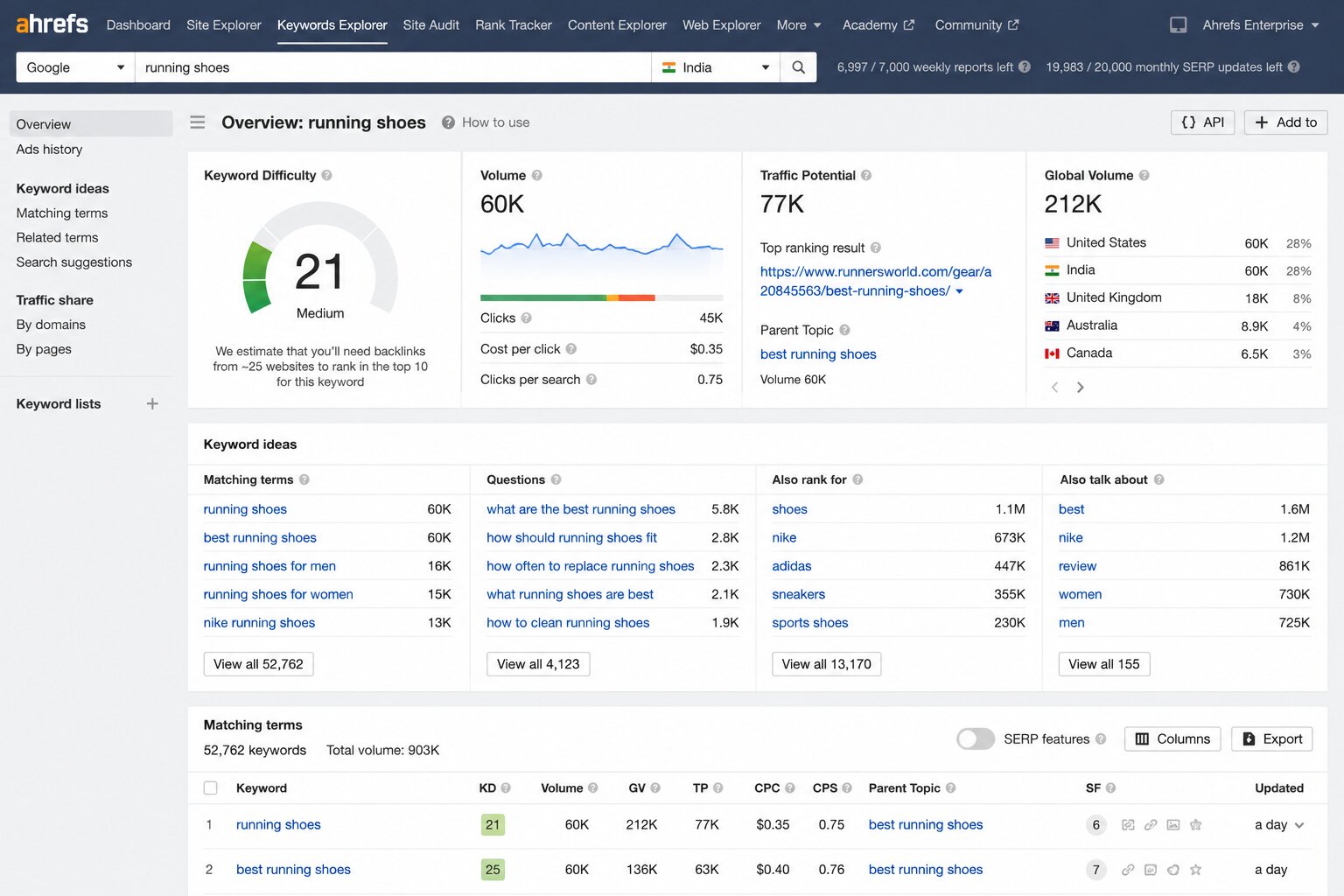
Task: Expand the top ranking result URL arrow
Action: coord(959,291)
